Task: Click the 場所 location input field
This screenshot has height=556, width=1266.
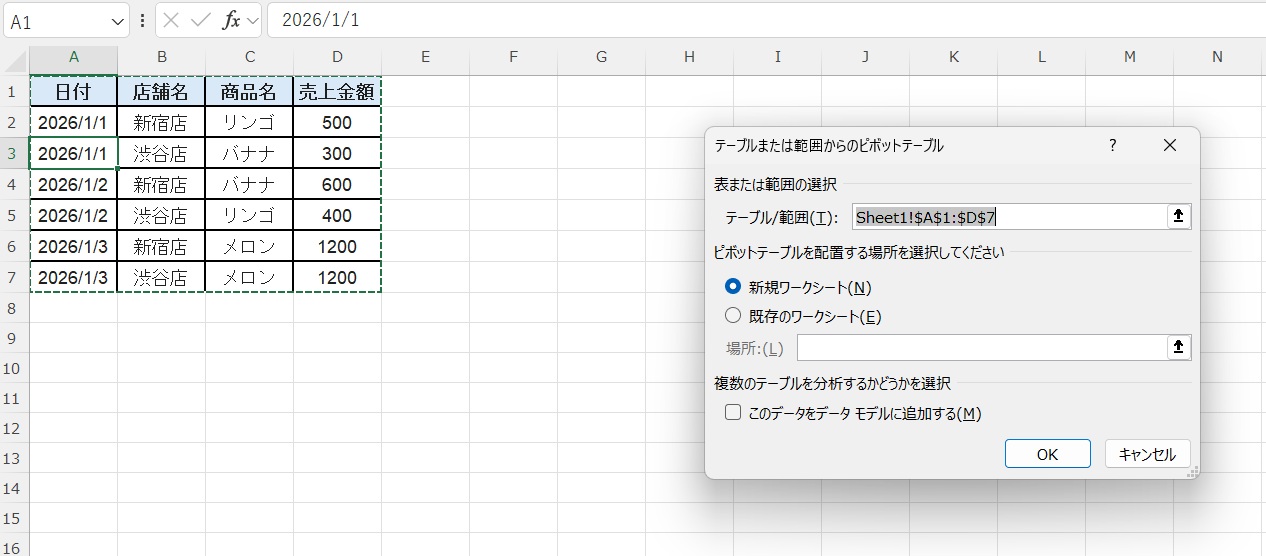Action: tap(981, 347)
